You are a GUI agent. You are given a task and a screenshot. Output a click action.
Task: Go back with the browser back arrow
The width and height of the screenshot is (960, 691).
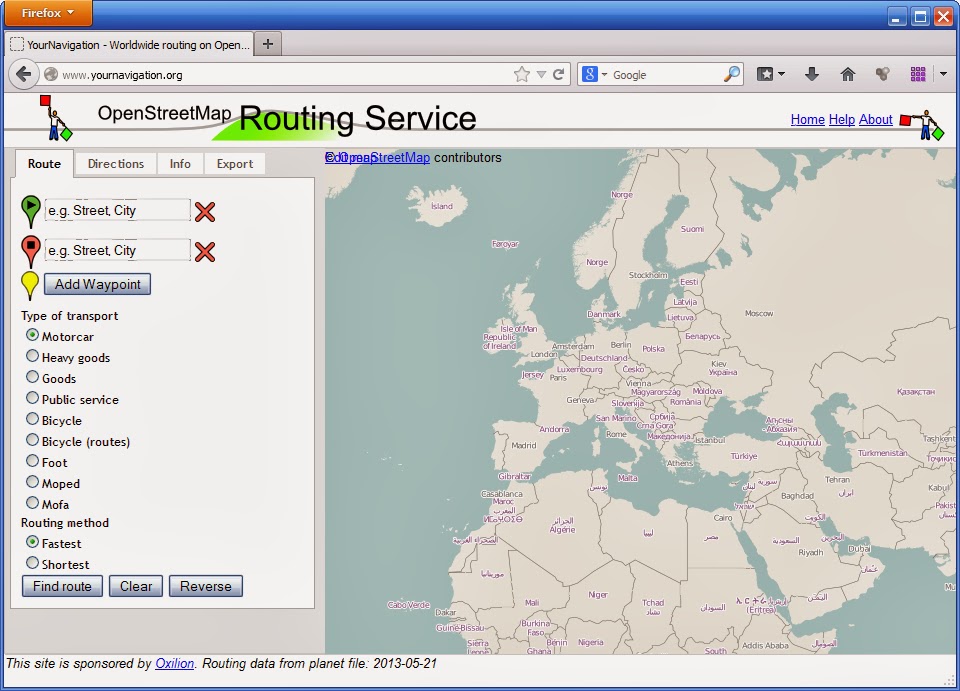coord(23,75)
